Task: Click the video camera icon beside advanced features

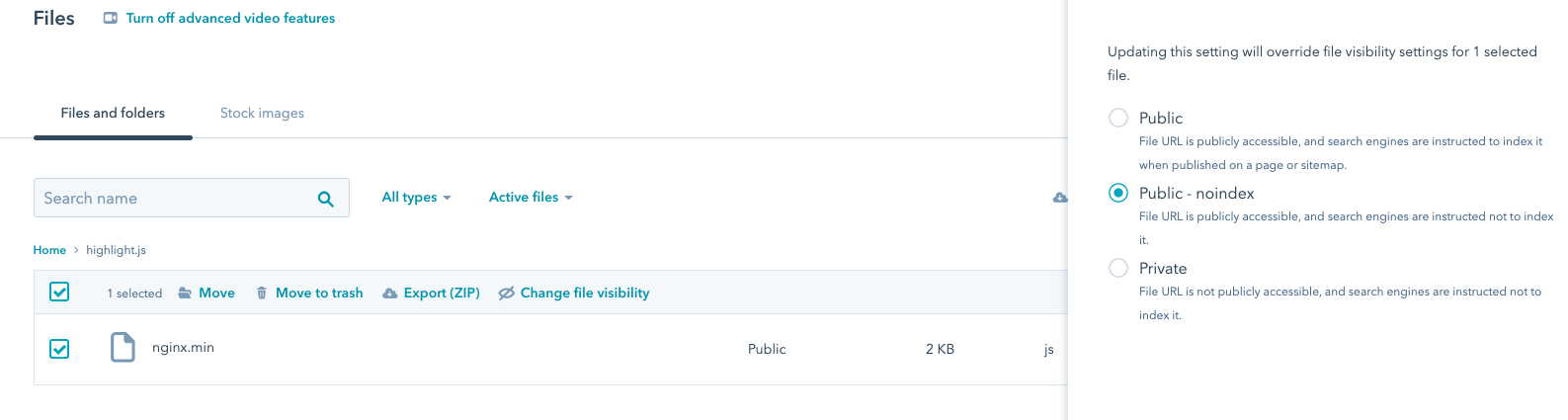Action: point(111,18)
